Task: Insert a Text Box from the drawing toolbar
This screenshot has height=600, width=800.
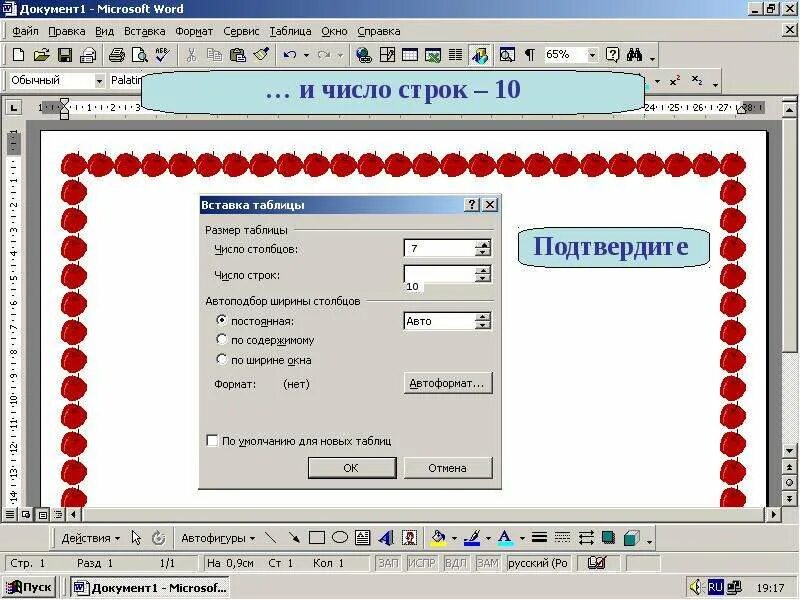Action: click(x=363, y=538)
